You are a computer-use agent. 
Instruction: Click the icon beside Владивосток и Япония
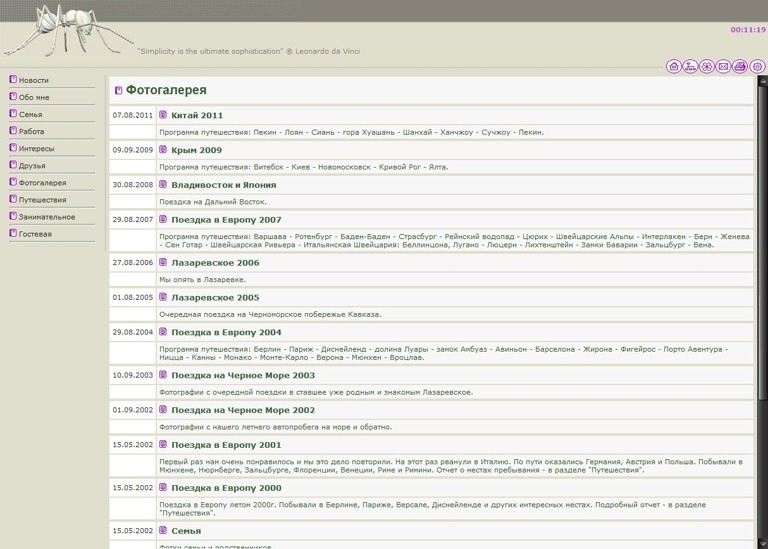[x=163, y=184]
